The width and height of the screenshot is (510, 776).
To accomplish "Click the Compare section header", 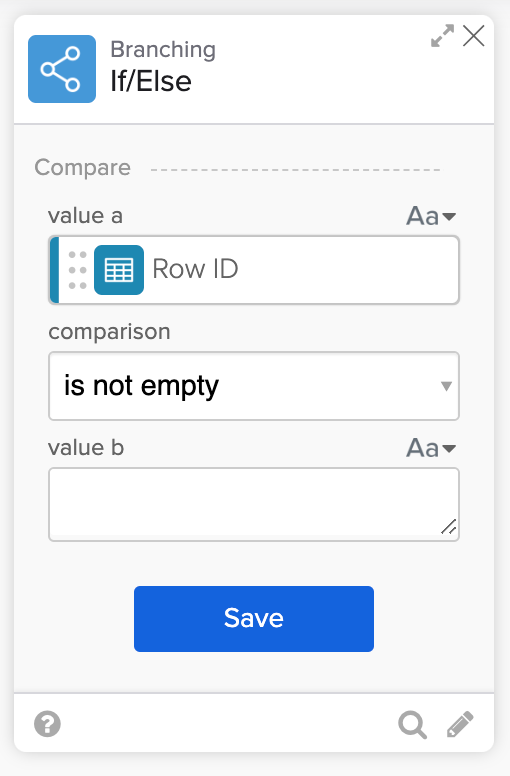I will point(83,168).
